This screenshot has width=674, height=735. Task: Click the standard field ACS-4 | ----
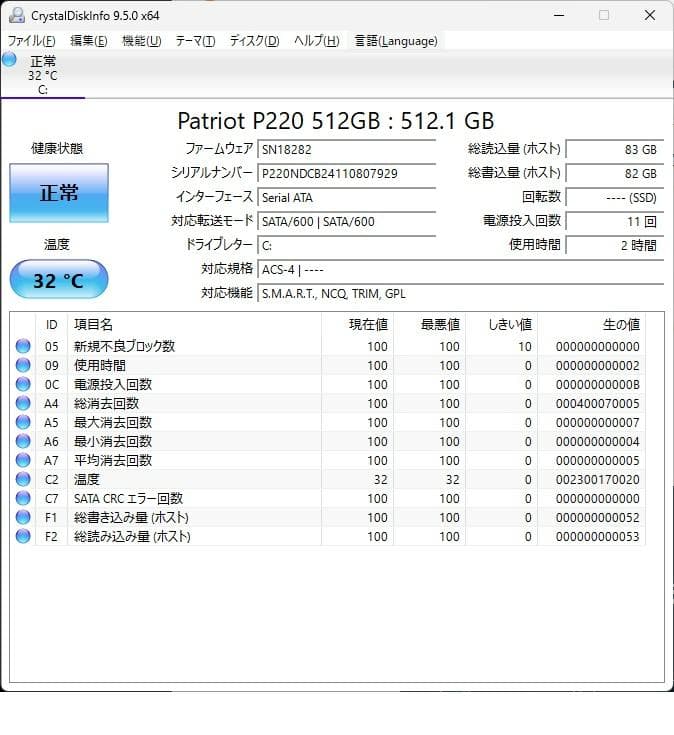tap(460, 270)
